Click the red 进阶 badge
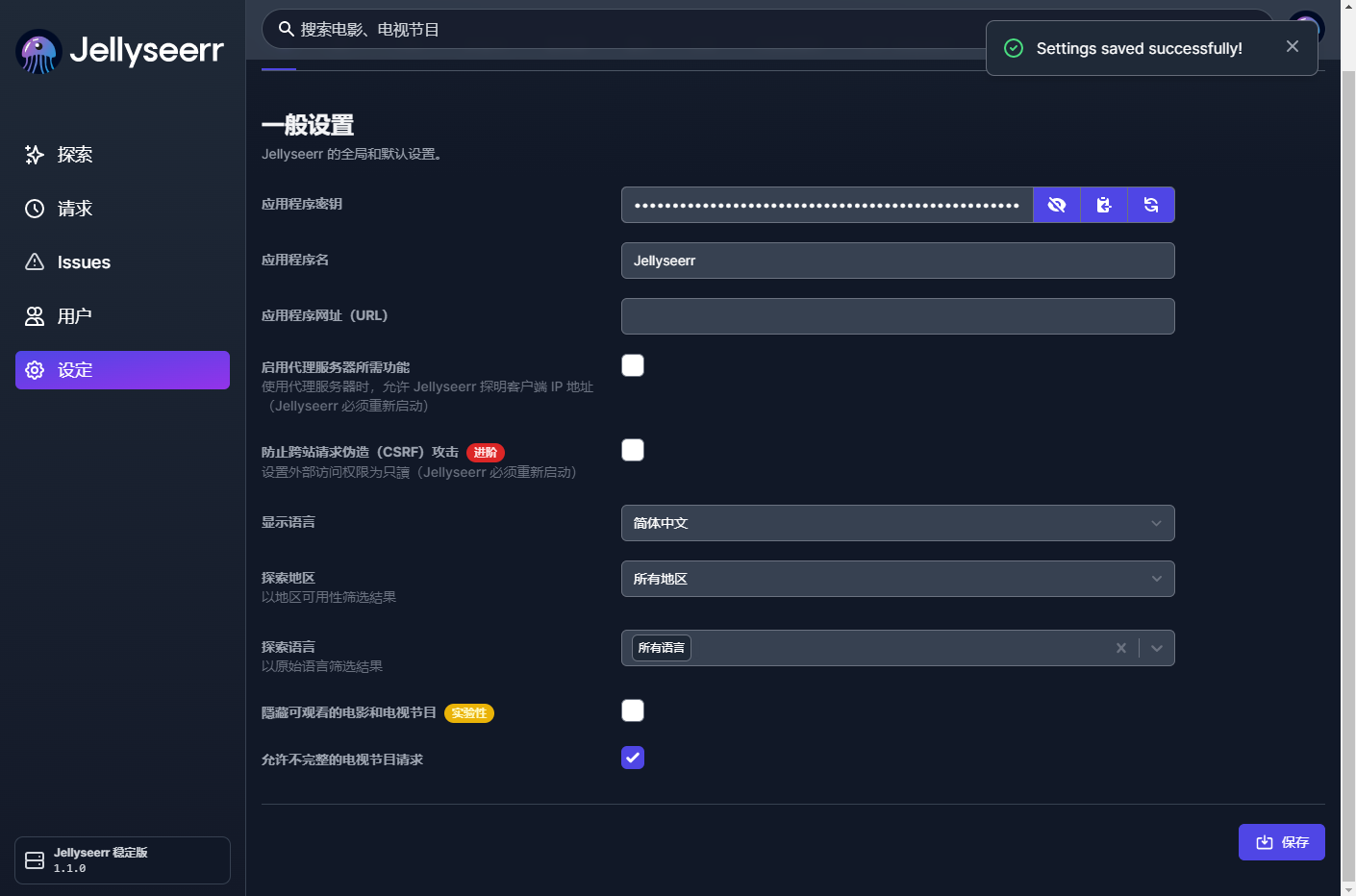This screenshot has height=896, width=1356. click(486, 453)
